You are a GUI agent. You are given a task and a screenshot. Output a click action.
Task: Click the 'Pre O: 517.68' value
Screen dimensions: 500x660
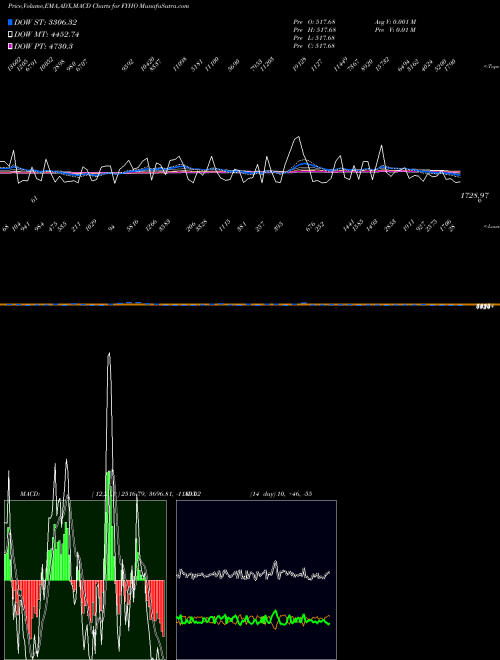pyautogui.click(x=314, y=22)
